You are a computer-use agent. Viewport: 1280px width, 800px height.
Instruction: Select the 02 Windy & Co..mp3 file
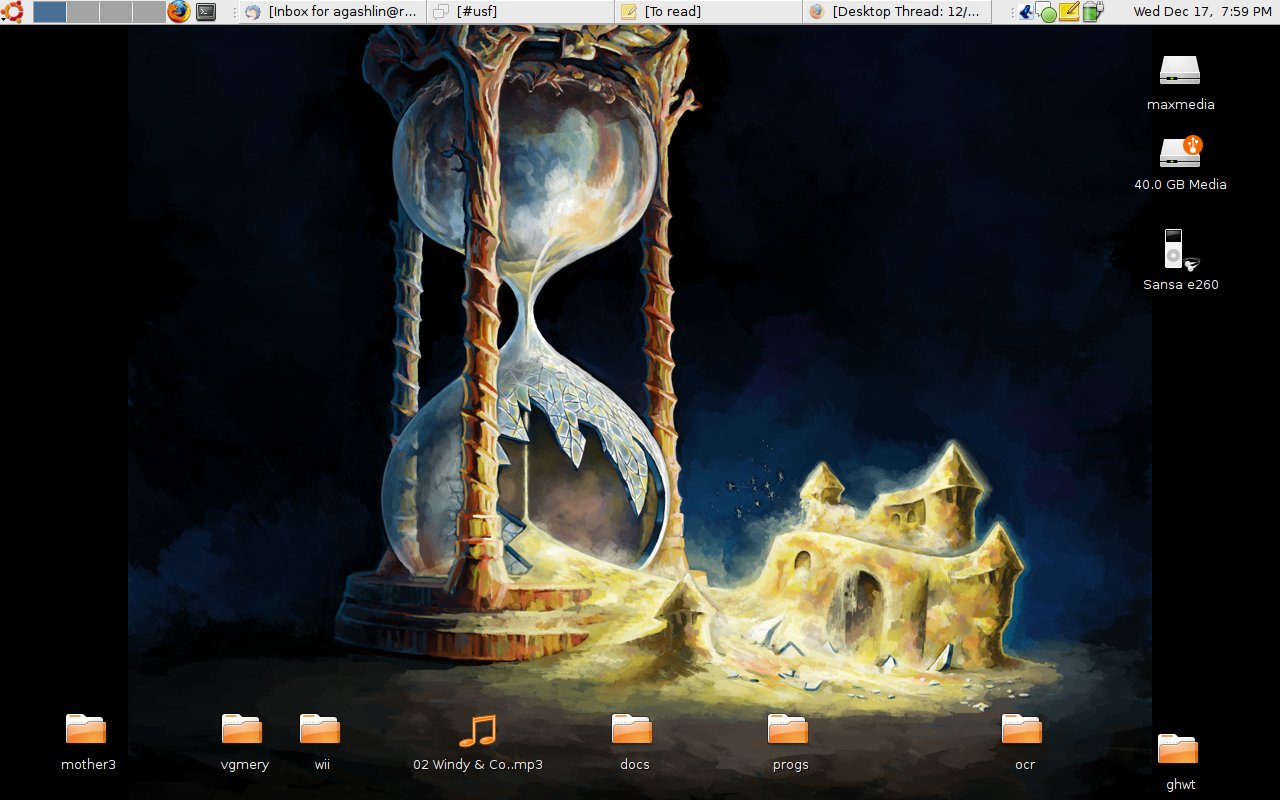click(x=478, y=742)
